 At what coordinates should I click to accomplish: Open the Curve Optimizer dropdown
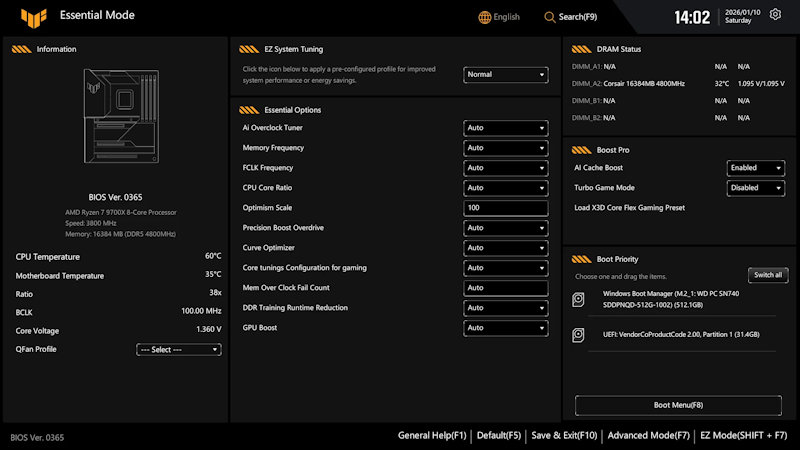(x=506, y=248)
